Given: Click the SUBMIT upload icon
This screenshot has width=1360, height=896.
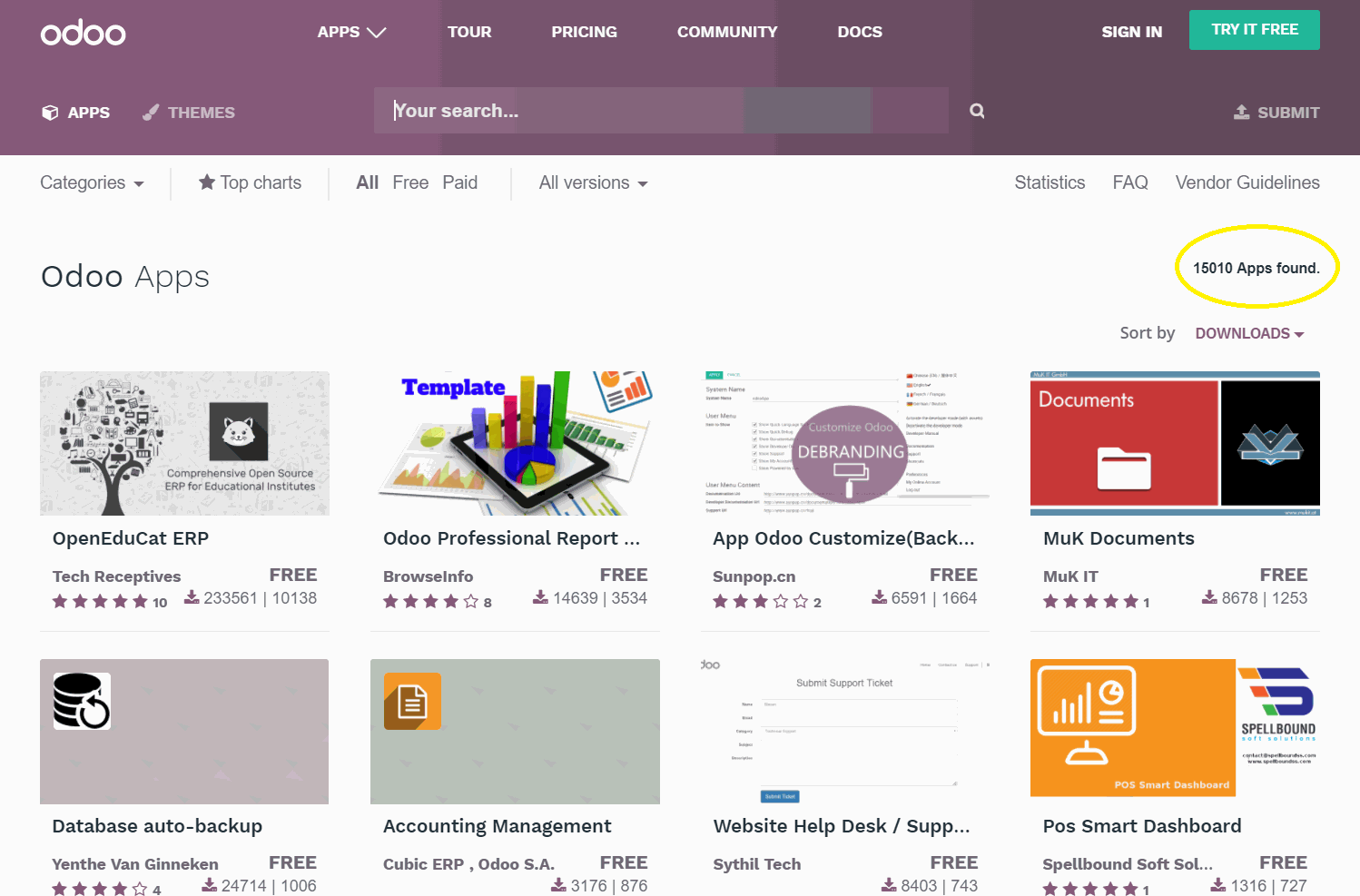Looking at the screenshot, I should pyautogui.click(x=1243, y=111).
